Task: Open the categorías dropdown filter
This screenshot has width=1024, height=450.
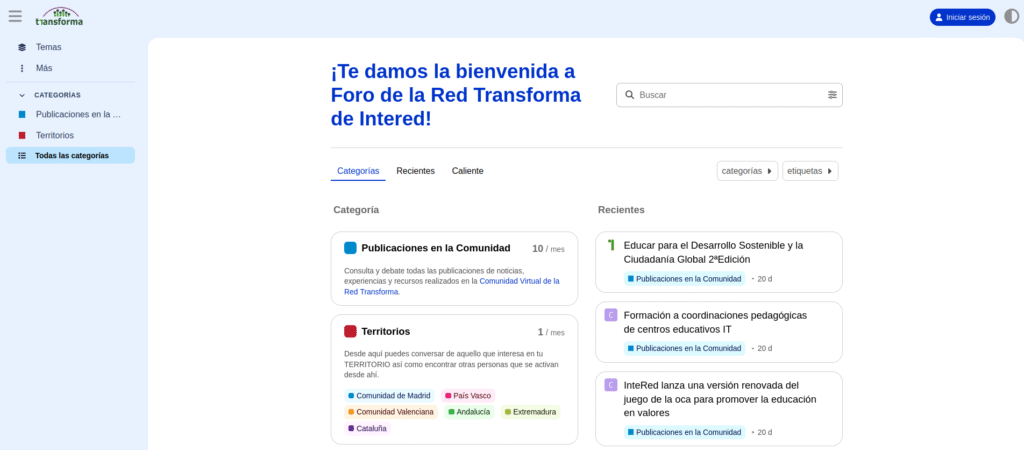Action: coord(747,171)
